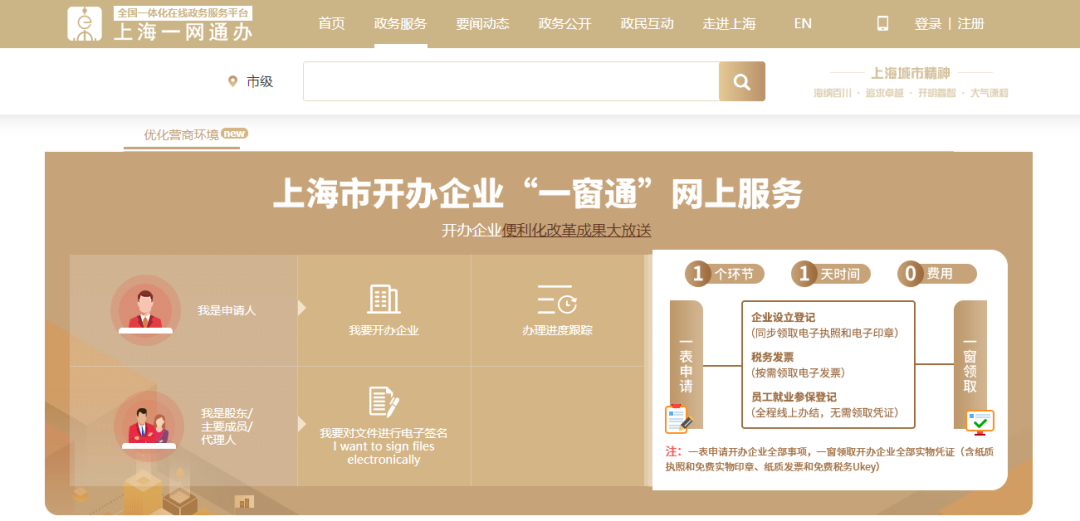Click the location pin icon beside 市级
Image resolution: width=1080 pixels, height=521 pixels.
[233, 81]
